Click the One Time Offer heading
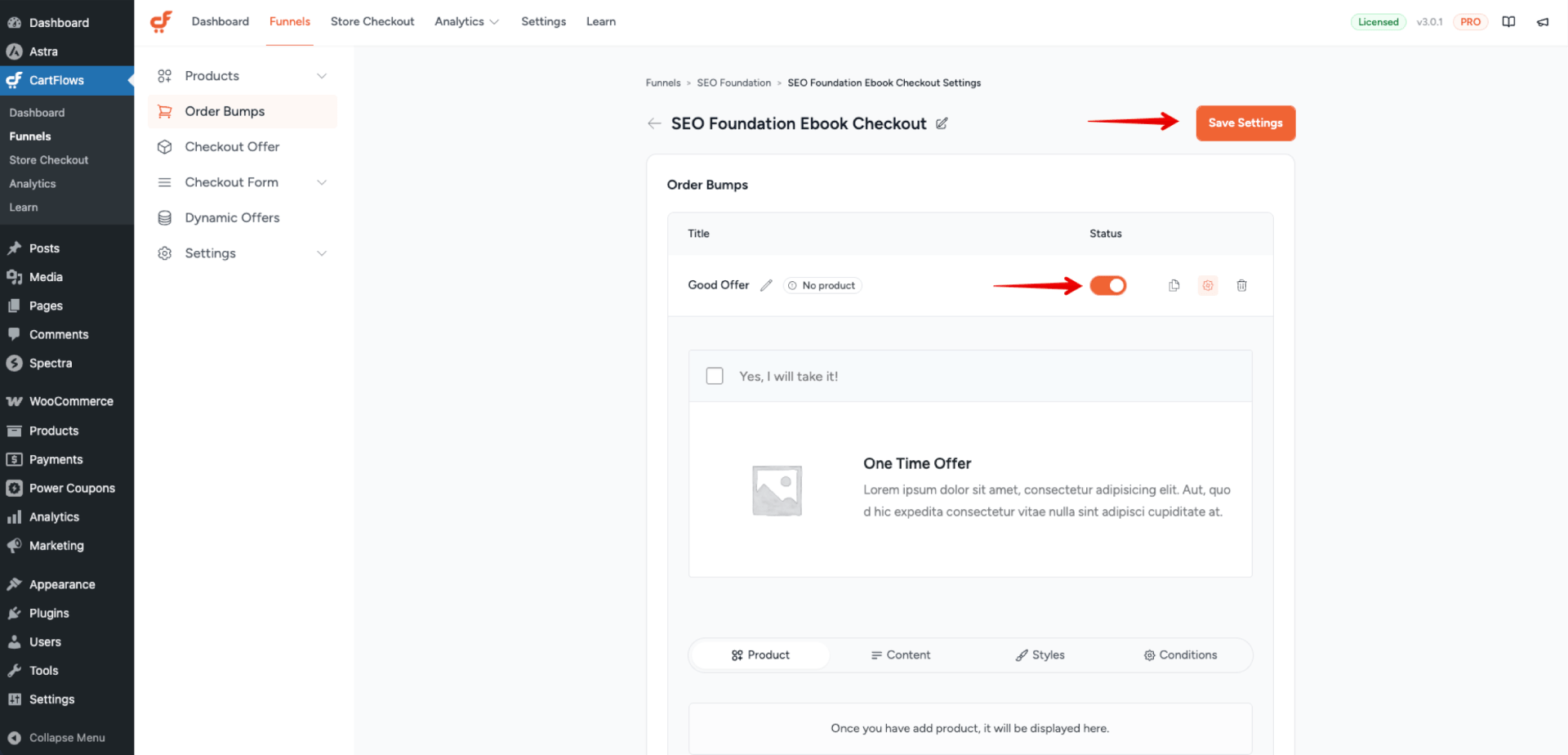Screen dimensions: 1568x755 tap(917, 463)
